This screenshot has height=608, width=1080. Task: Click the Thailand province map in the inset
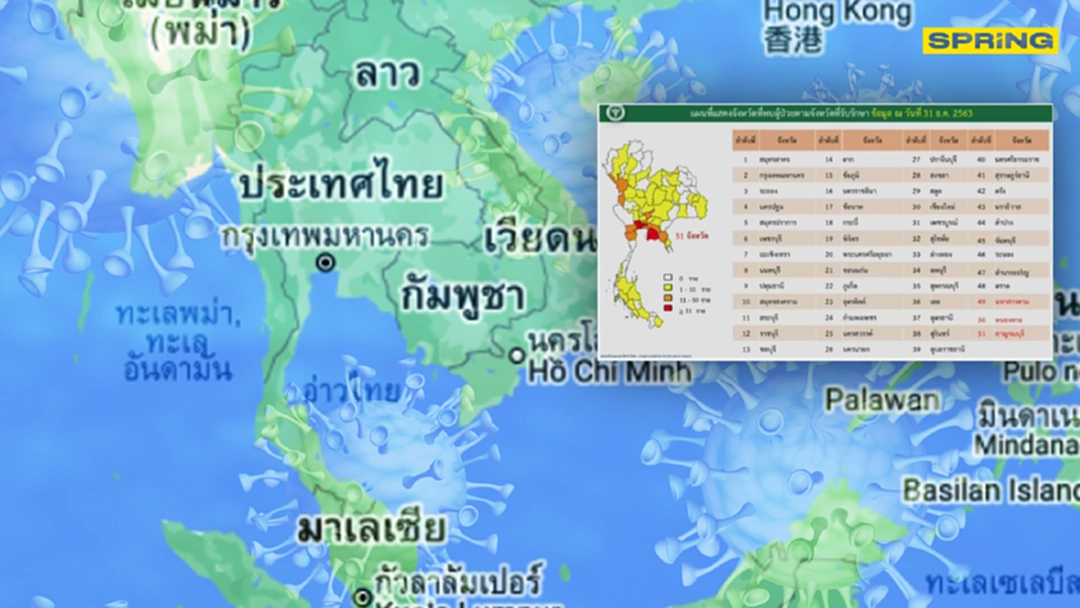(x=654, y=233)
